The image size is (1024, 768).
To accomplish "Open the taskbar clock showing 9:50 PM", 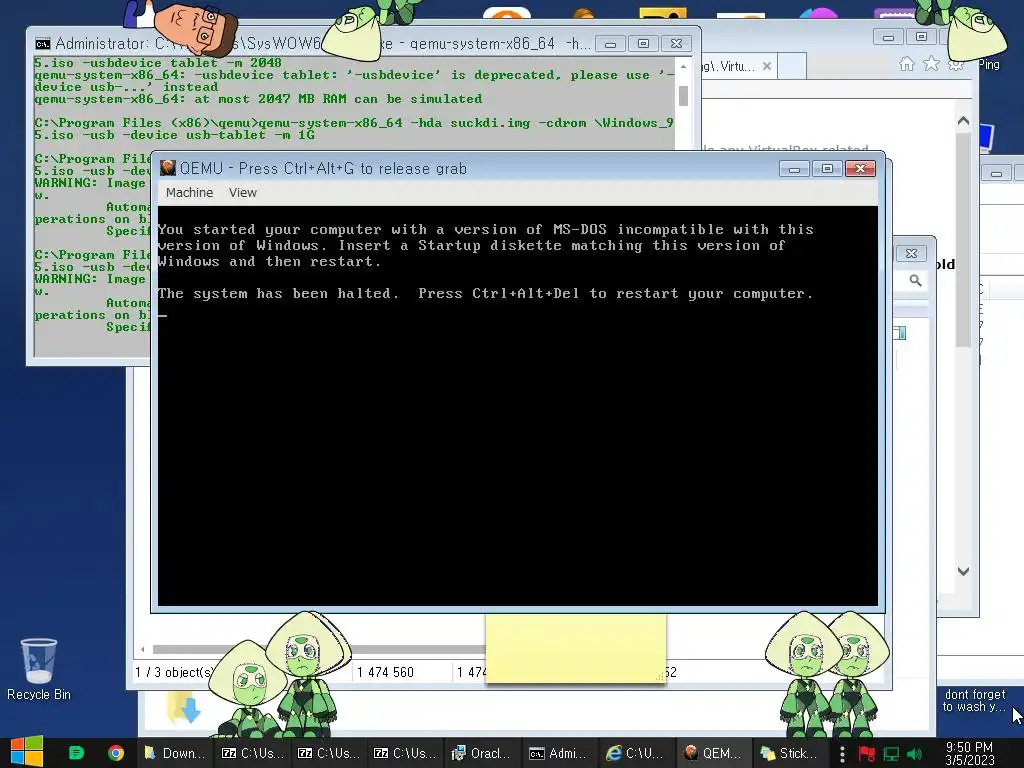I will [969, 754].
